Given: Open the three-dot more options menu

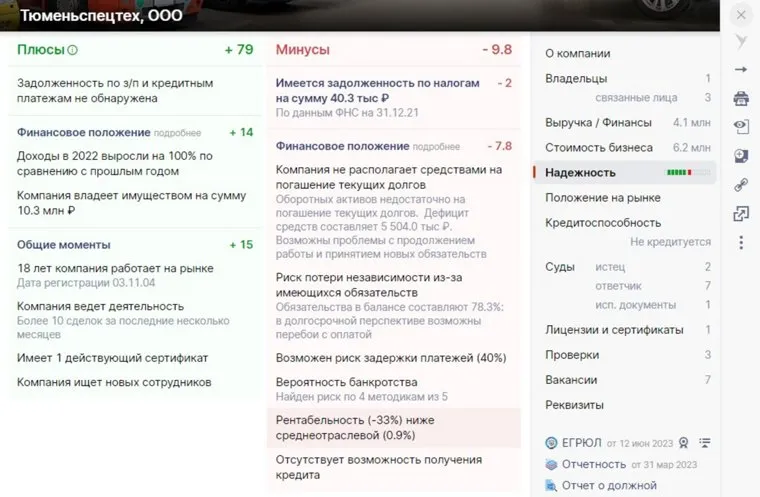Looking at the screenshot, I should coord(741,243).
